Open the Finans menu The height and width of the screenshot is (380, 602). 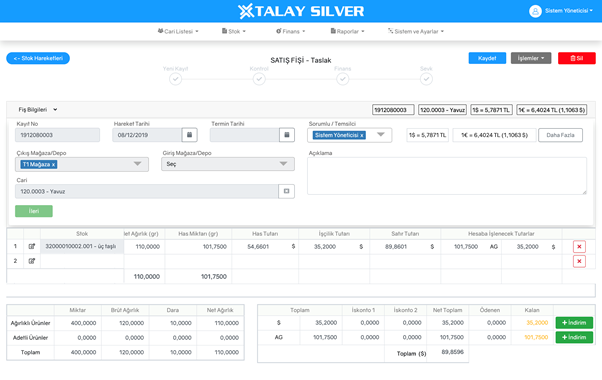290,31
